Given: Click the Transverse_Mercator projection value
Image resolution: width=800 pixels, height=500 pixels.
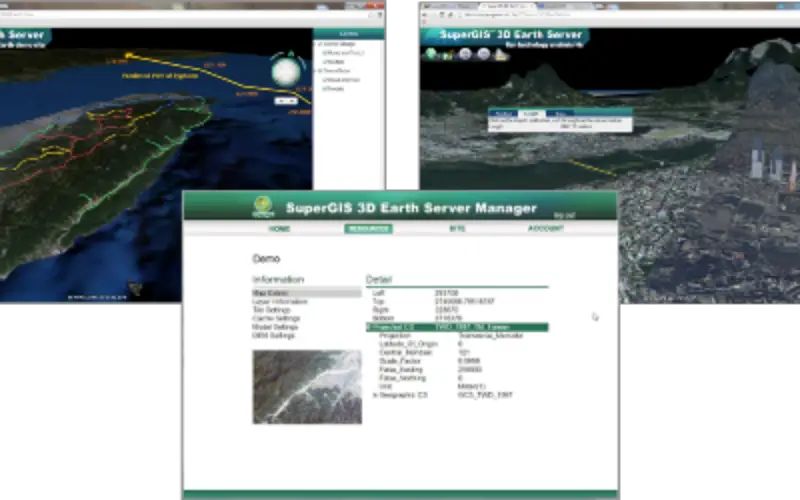Looking at the screenshot, I should 490,335.
